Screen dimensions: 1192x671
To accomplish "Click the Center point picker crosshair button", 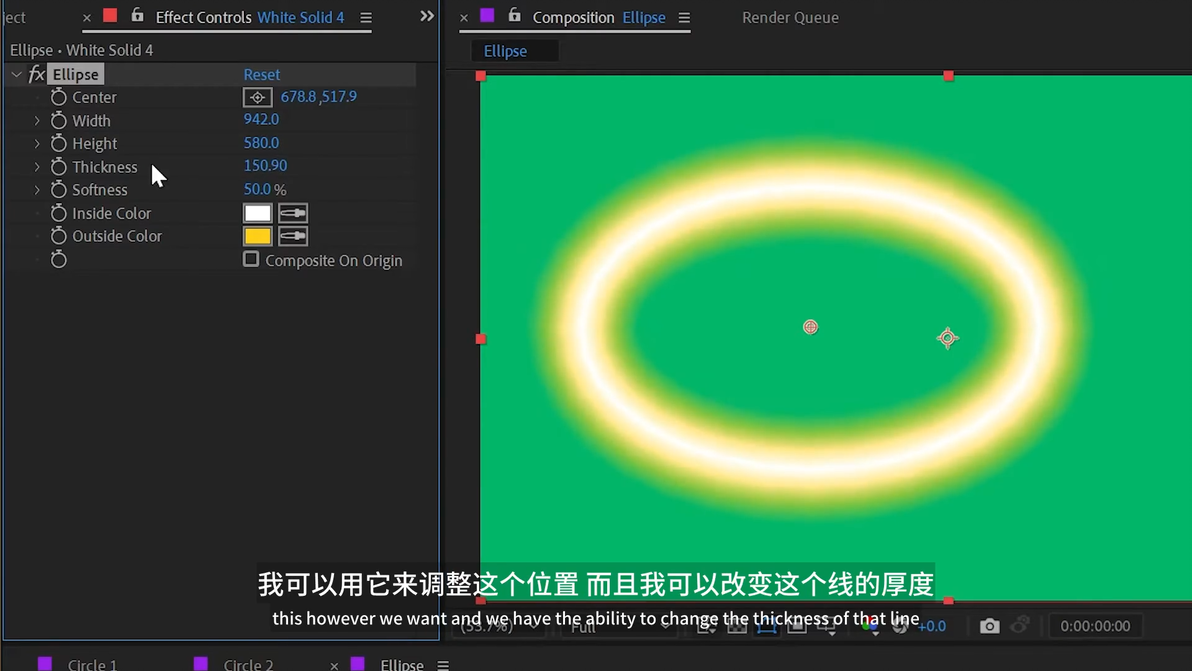I will click(258, 97).
